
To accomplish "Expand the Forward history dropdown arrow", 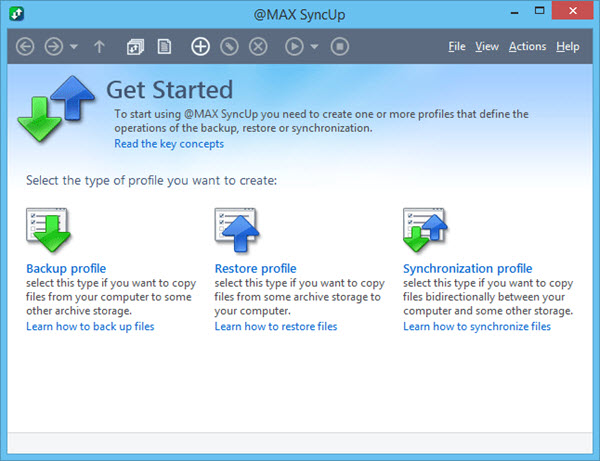I will (74, 47).
